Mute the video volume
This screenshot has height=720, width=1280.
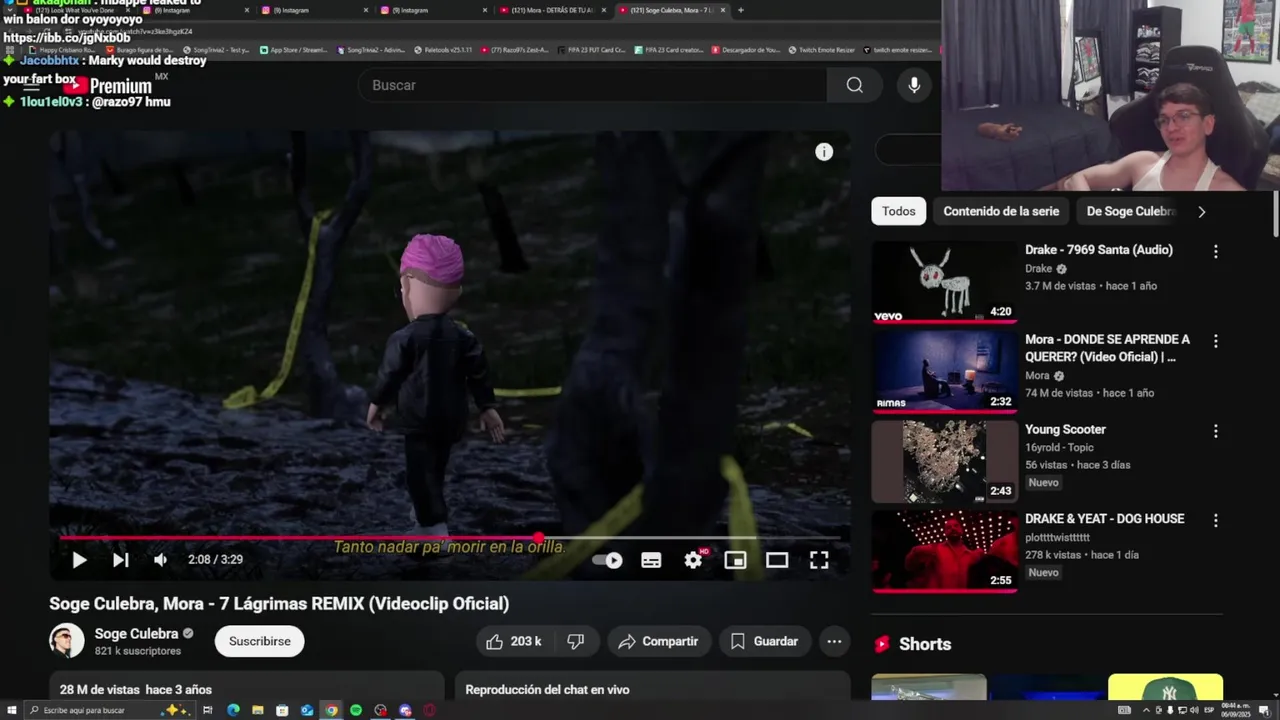(x=160, y=560)
